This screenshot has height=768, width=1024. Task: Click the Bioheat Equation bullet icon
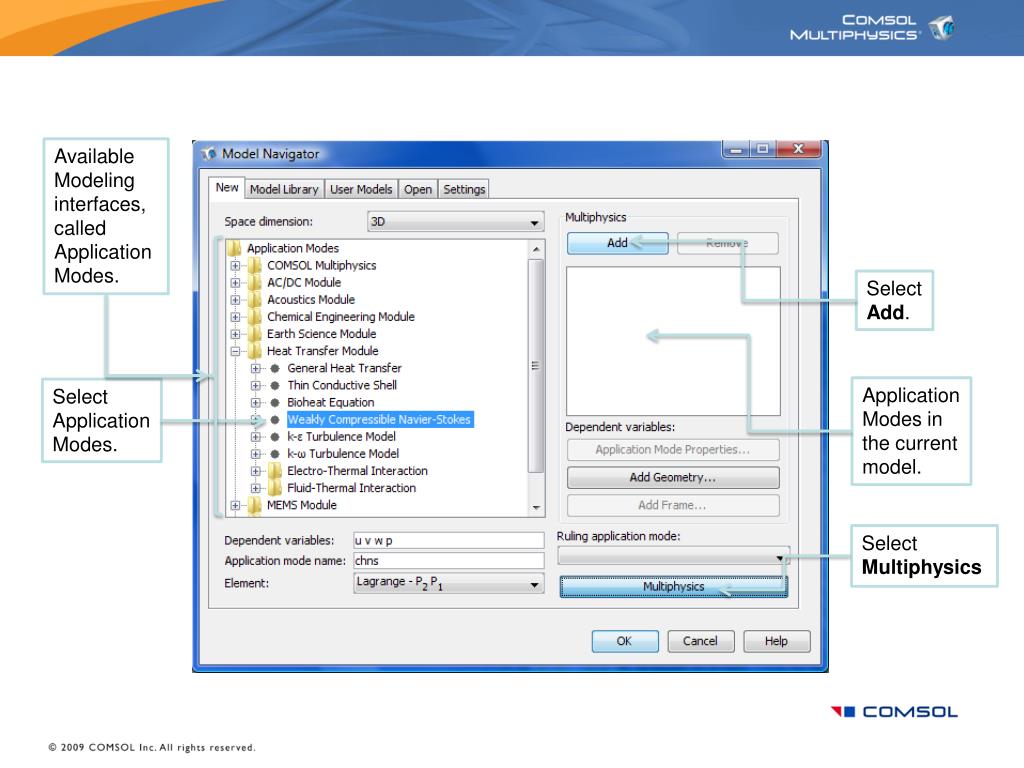pyautogui.click(x=275, y=402)
